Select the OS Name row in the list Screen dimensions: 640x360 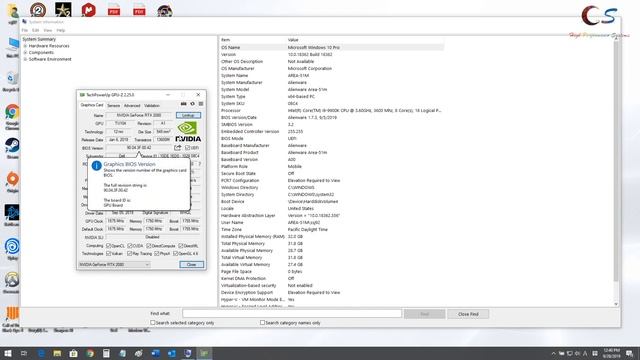click(x=331, y=47)
